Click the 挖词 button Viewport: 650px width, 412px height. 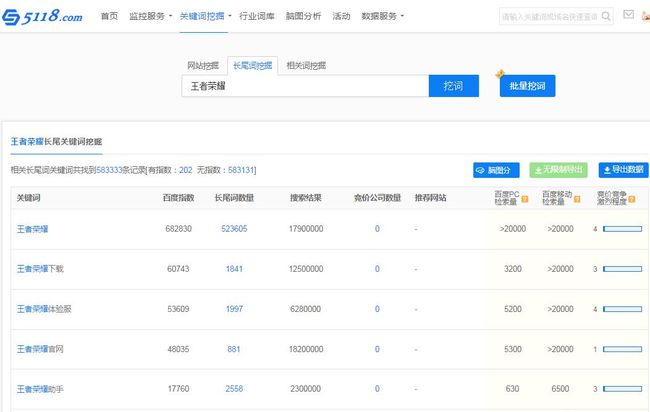pyautogui.click(x=454, y=86)
